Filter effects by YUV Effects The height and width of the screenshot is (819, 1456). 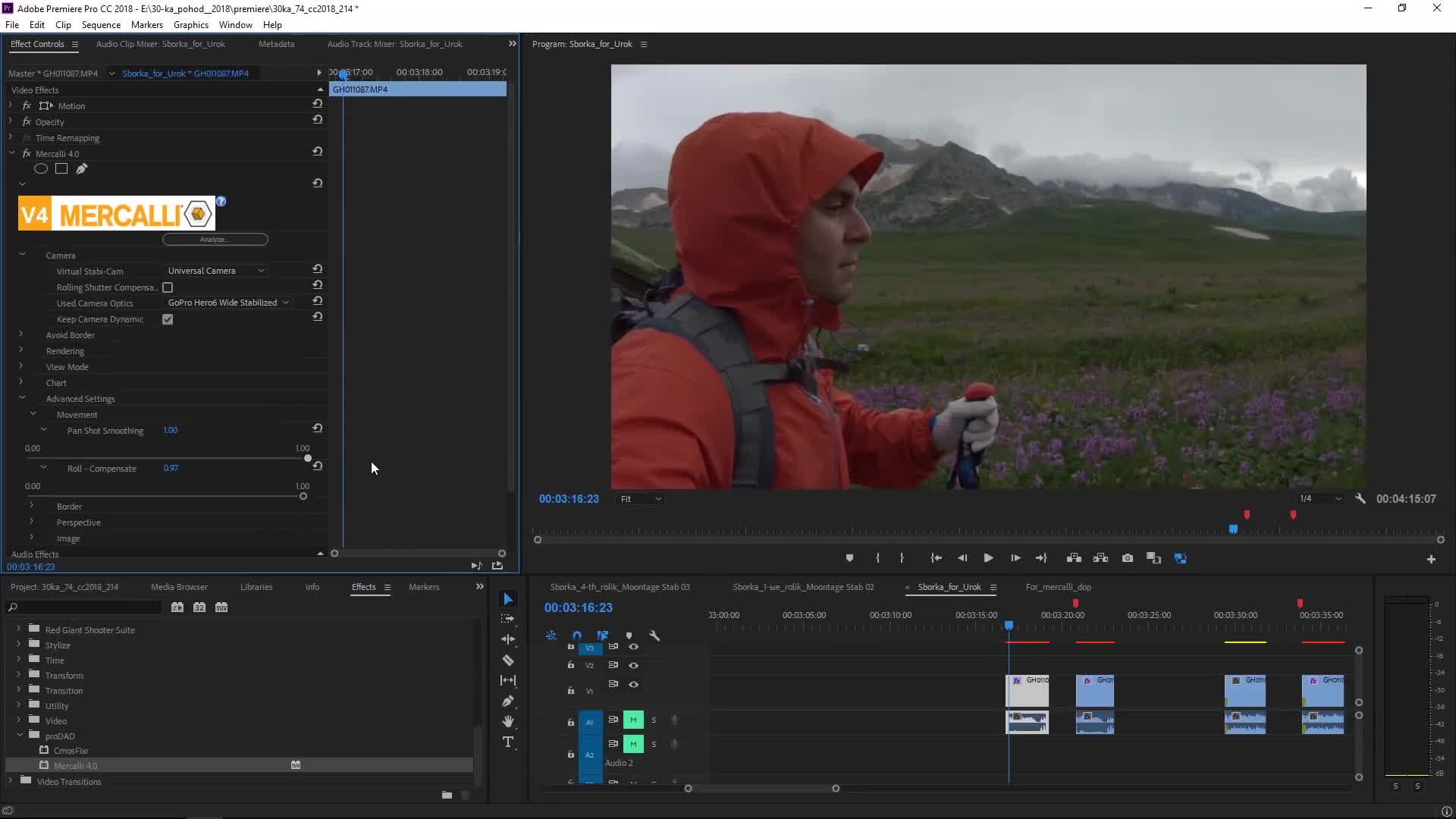point(221,607)
